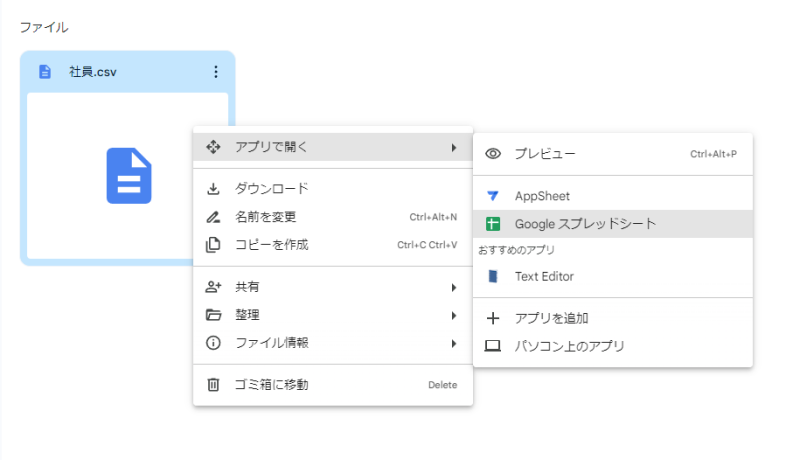Click the Ctrl+C Ctrl+V shortcut text
The width and height of the screenshot is (800, 460).
tap(427, 245)
